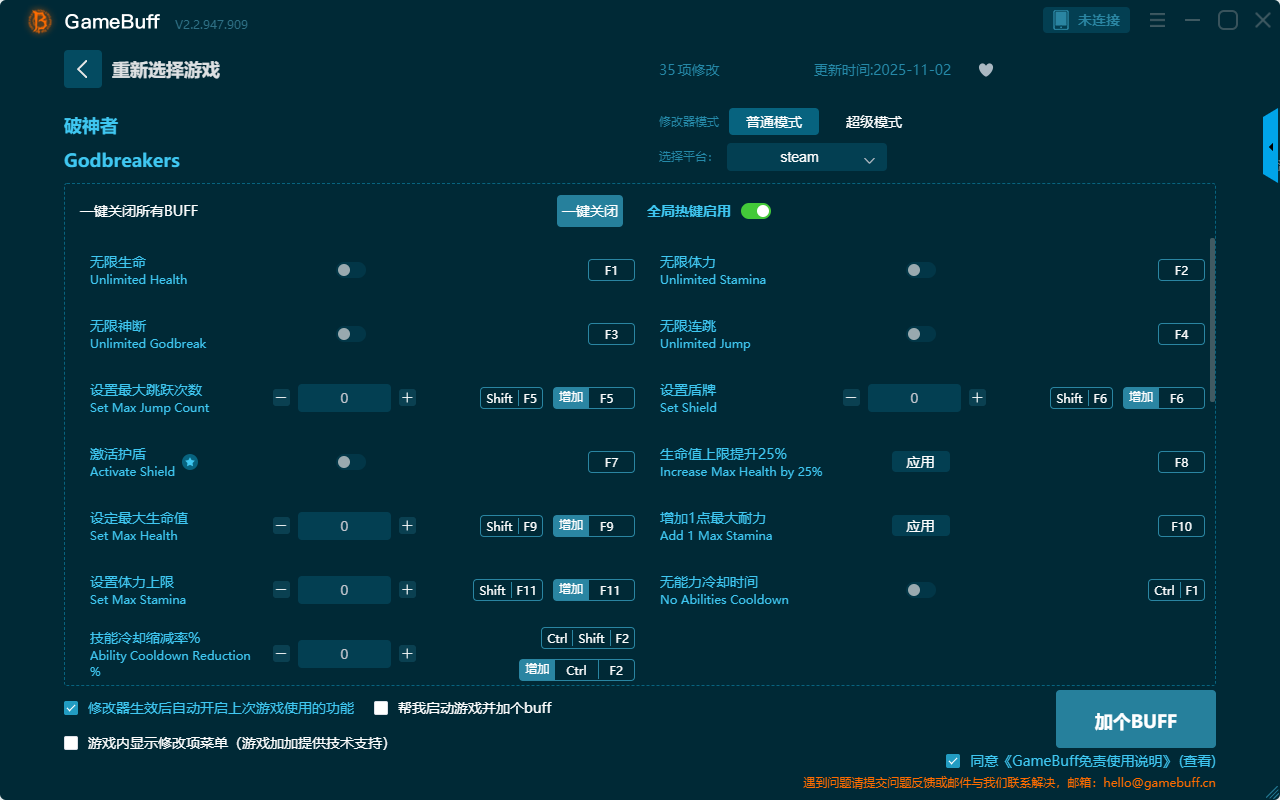This screenshot has width=1280, height=800.
Task: Enable No Abilities Cooldown toggle
Action: [x=920, y=590]
